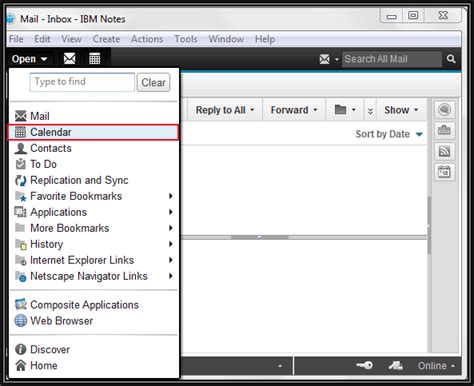This screenshot has width=474, height=386.
Task: Go to Home from the Open menu
Action: pos(94,365)
